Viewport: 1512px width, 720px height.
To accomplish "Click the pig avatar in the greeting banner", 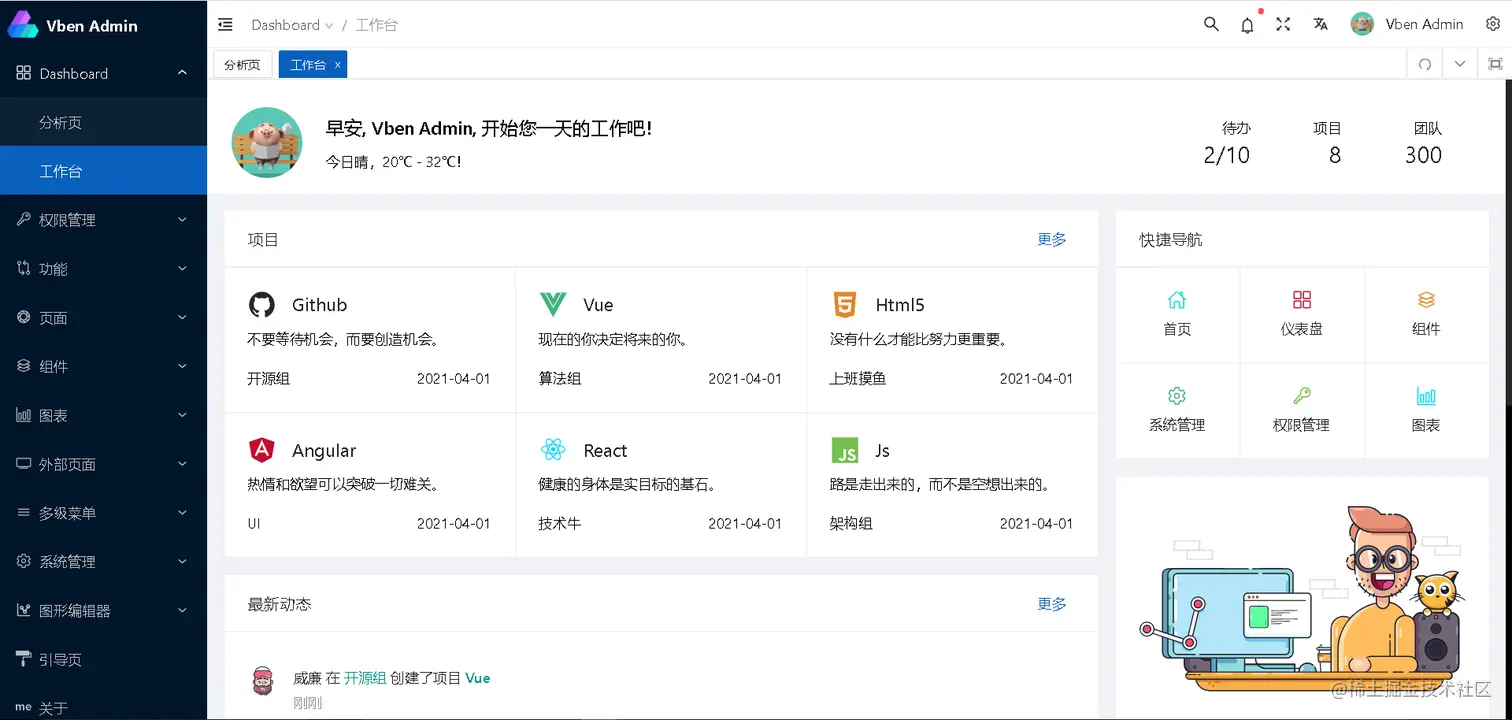I will coord(267,142).
